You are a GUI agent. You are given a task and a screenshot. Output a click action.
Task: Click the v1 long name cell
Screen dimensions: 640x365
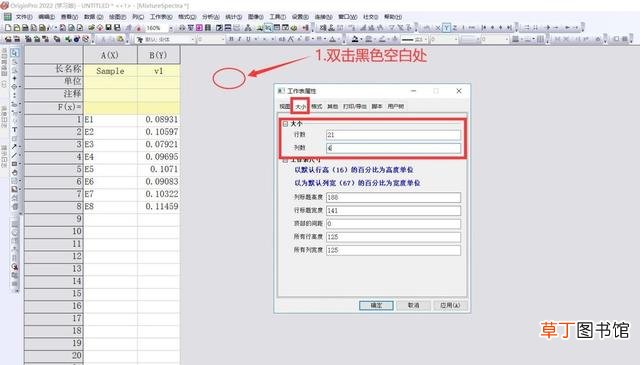158,71
